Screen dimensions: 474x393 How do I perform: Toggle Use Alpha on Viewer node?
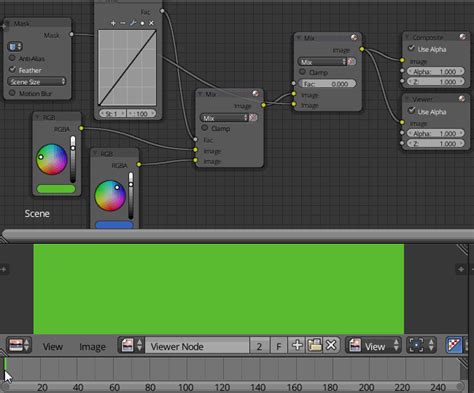(x=411, y=110)
